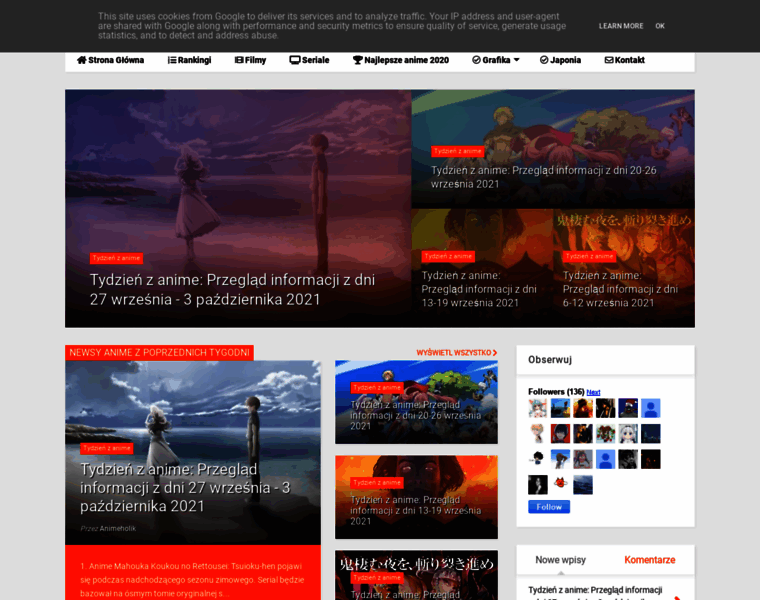Open the Filmy menu item
760x600 pixels.
pyautogui.click(x=251, y=60)
